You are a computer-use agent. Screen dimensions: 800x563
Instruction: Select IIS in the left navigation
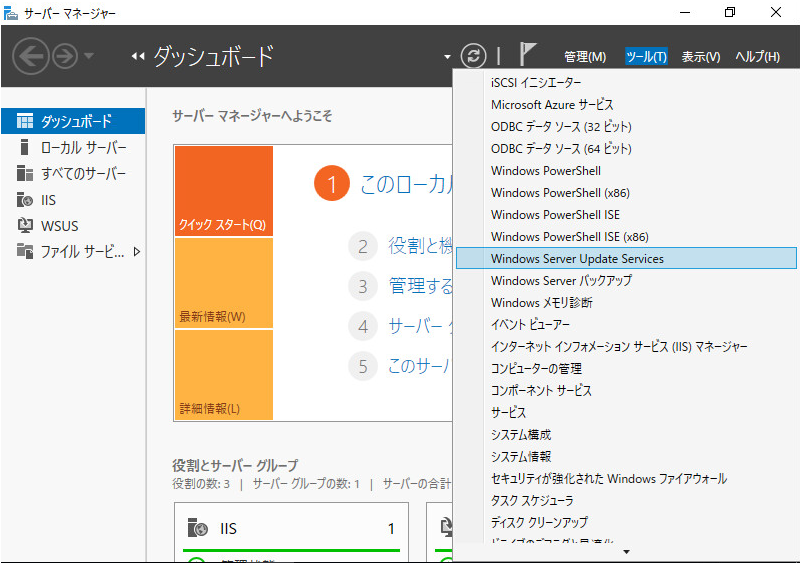48,199
